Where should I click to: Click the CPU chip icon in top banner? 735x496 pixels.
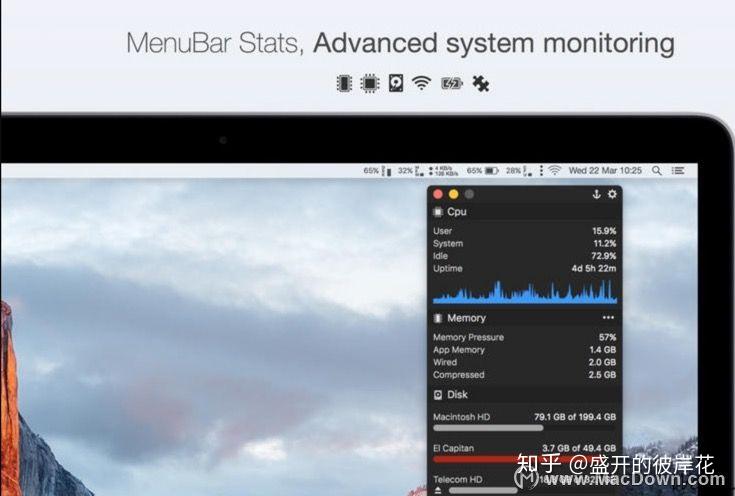[370, 84]
